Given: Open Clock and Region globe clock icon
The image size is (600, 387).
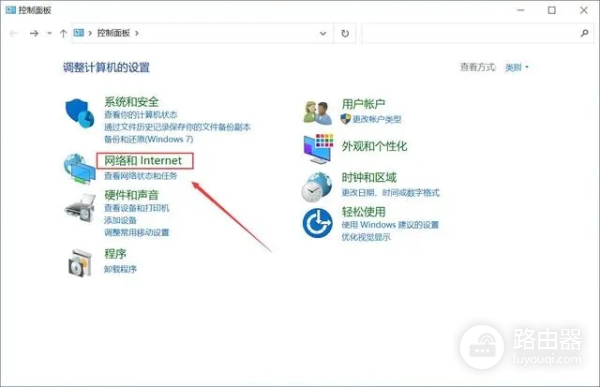Looking at the screenshot, I should tap(317, 187).
